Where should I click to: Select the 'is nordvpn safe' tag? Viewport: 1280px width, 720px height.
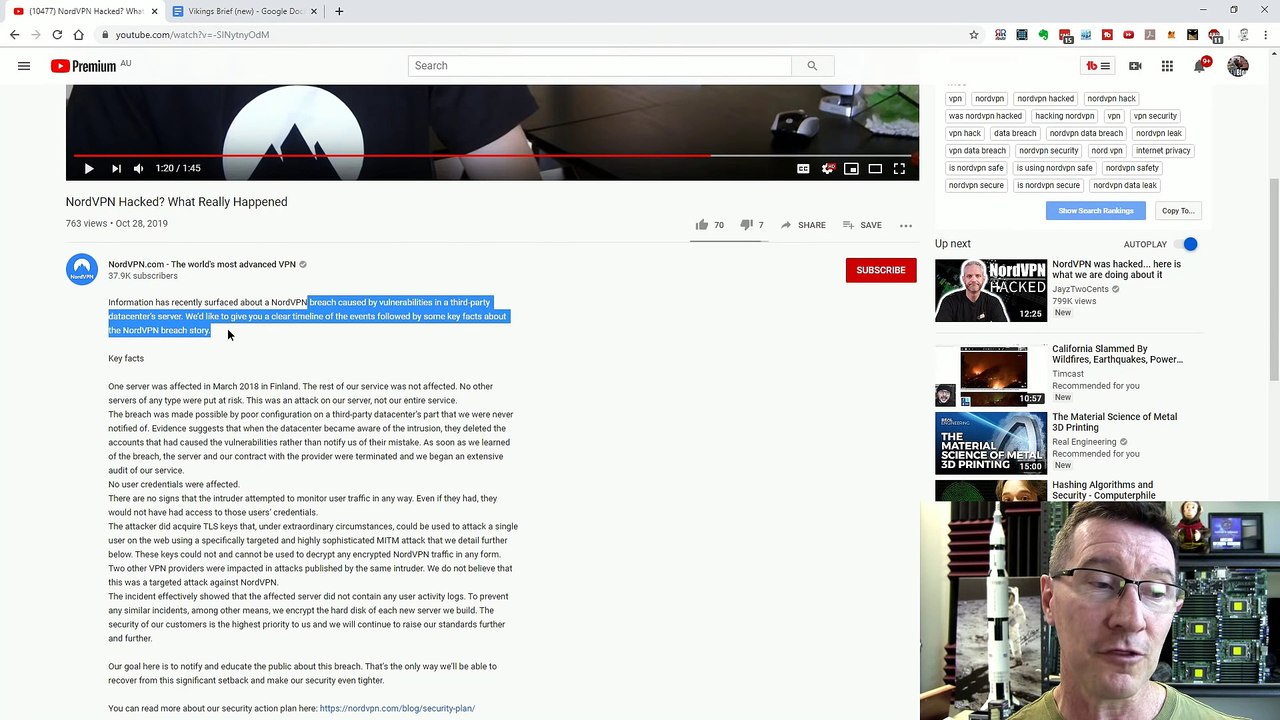(x=976, y=168)
